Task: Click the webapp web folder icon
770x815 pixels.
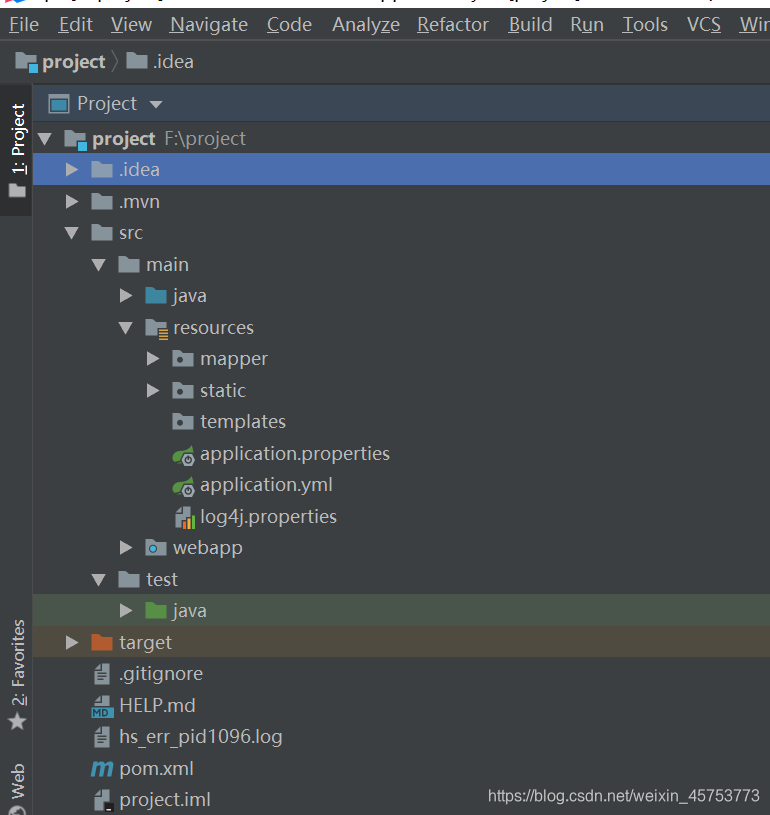Action: coord(155,548)
